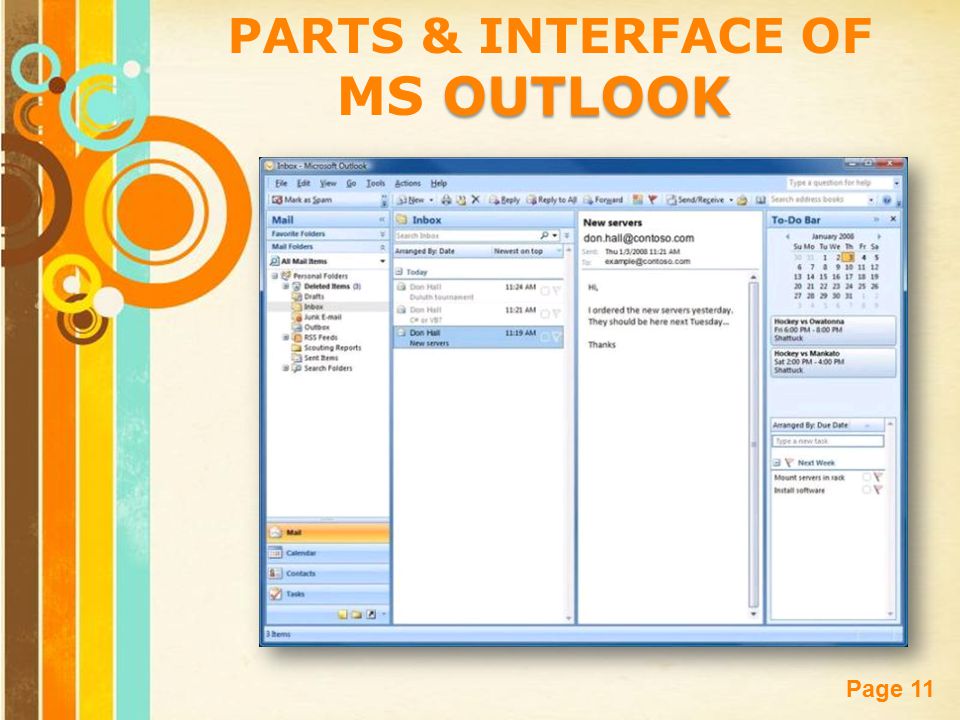The image size is (960, 720).
Task: Click the Folder List icon at navigation bottom
Action: click(x=356, y=614)
